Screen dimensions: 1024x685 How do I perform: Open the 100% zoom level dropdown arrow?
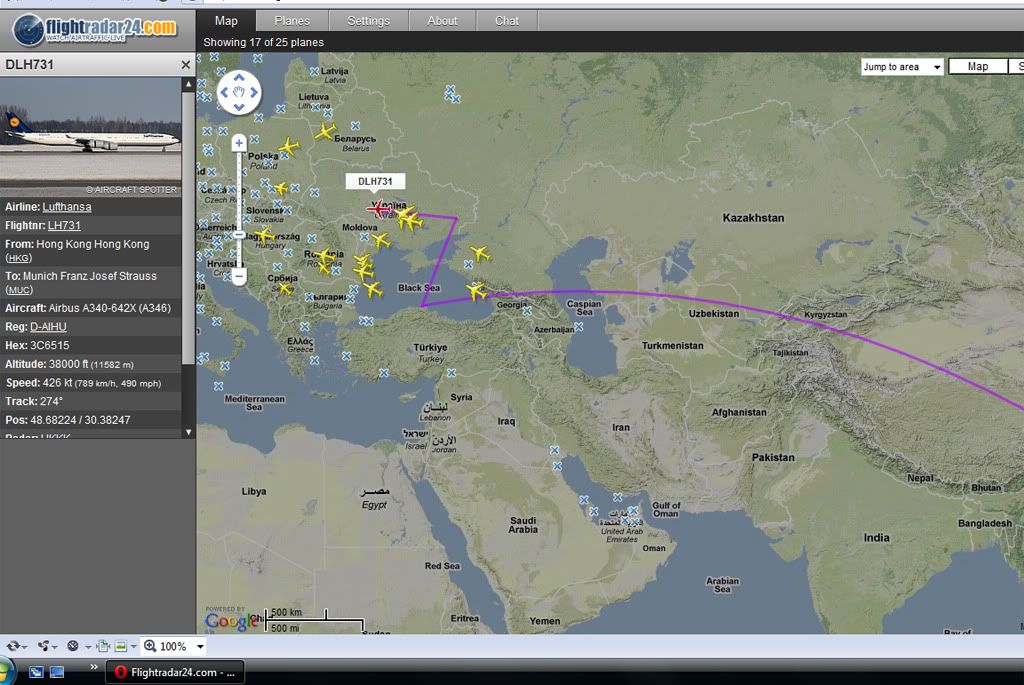[200, 646]
